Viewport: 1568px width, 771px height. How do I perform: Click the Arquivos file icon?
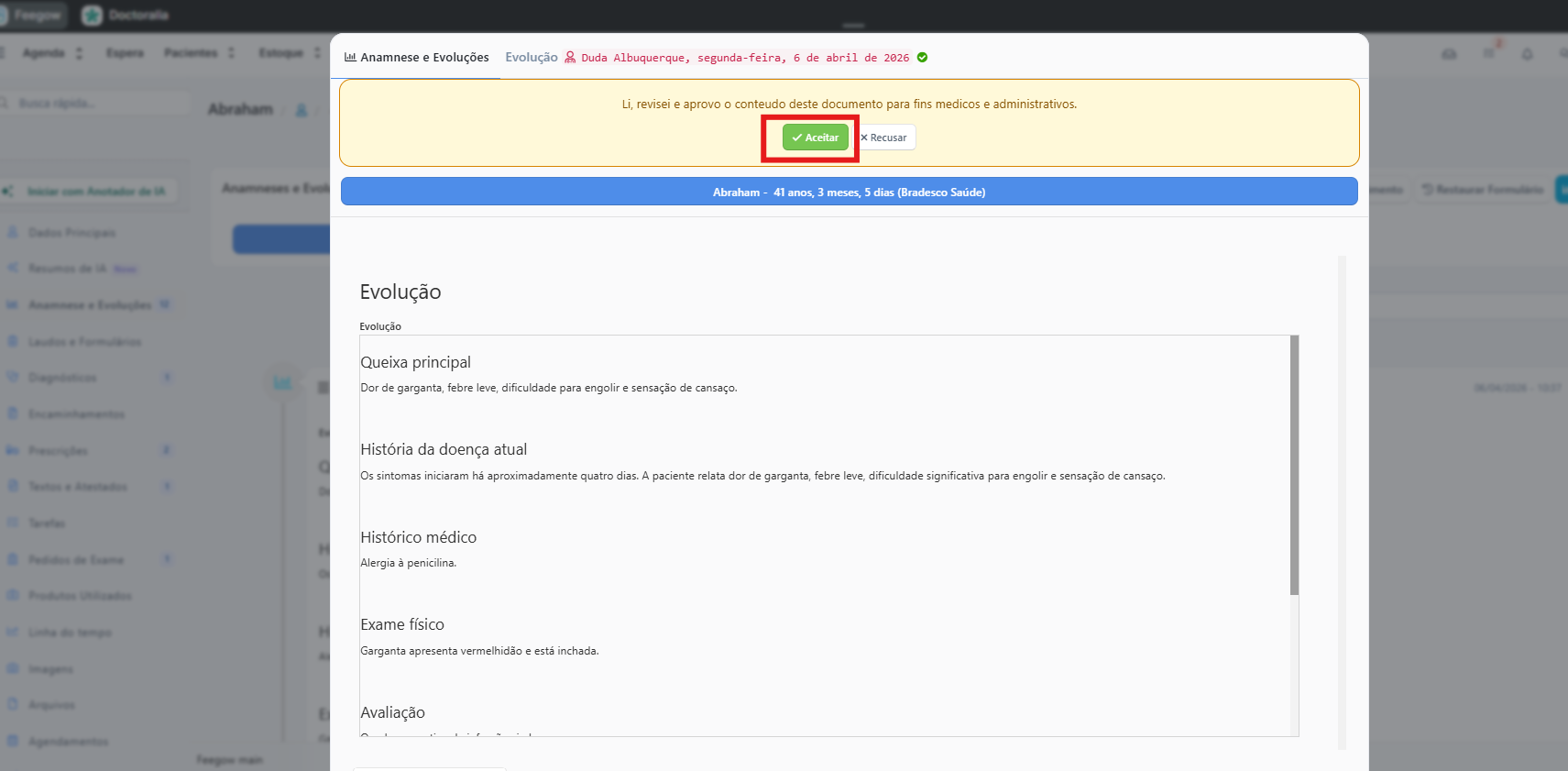point(13,704)
